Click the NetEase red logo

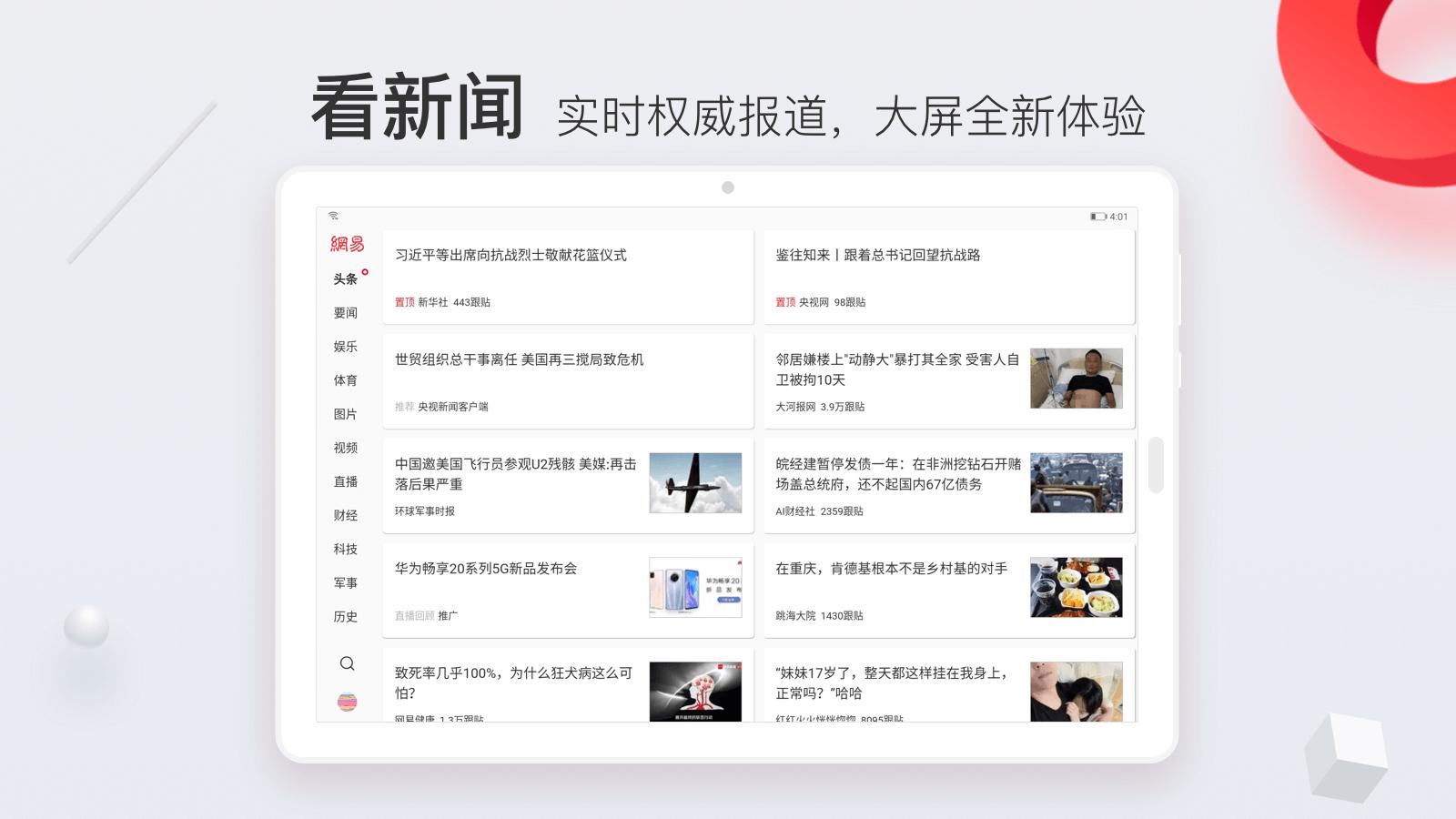click(347, 244)
